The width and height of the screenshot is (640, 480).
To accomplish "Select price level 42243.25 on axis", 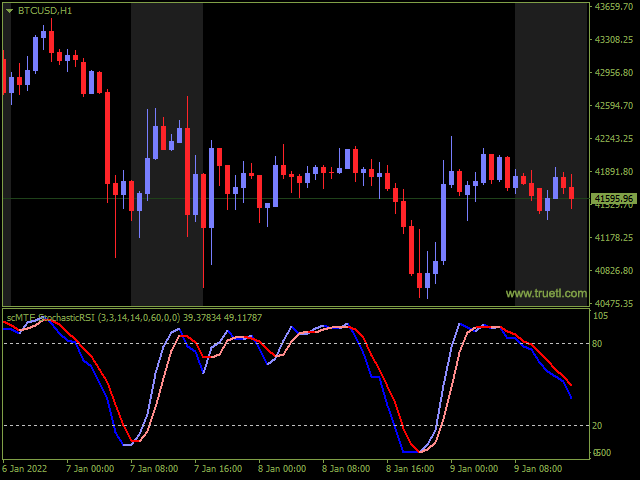I will click(x=614, y=138).
